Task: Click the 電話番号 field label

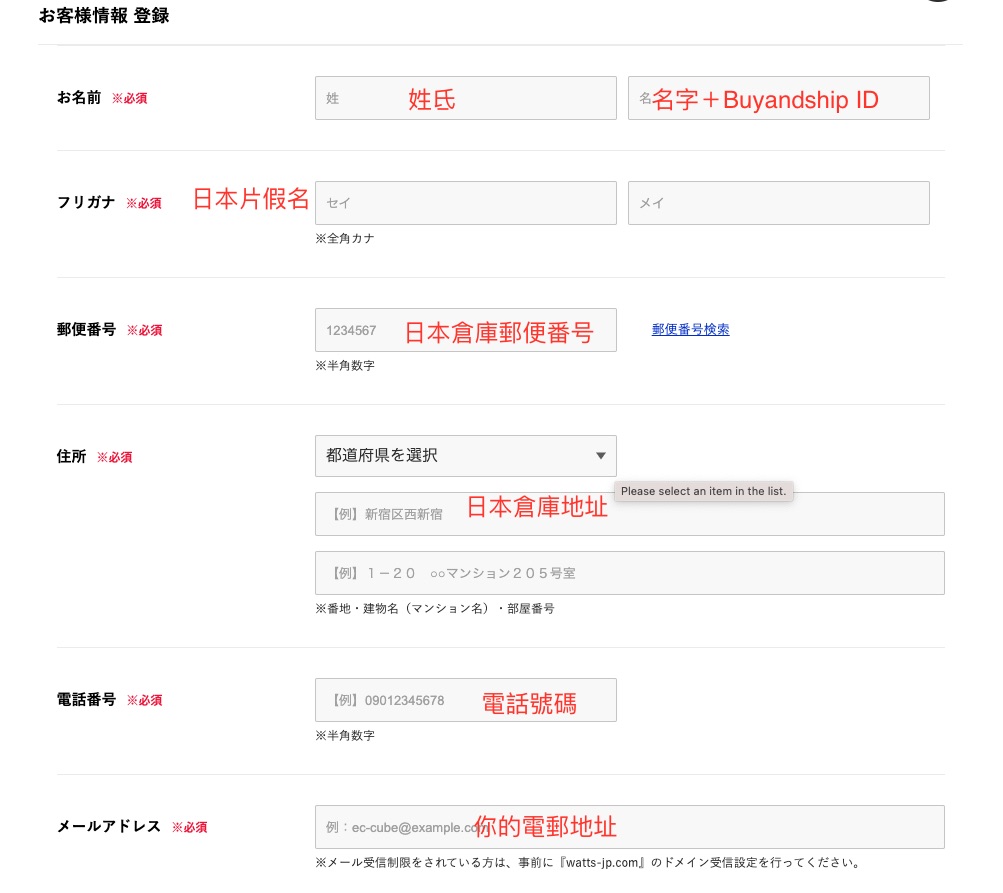Action: click(x=86, y=700)
